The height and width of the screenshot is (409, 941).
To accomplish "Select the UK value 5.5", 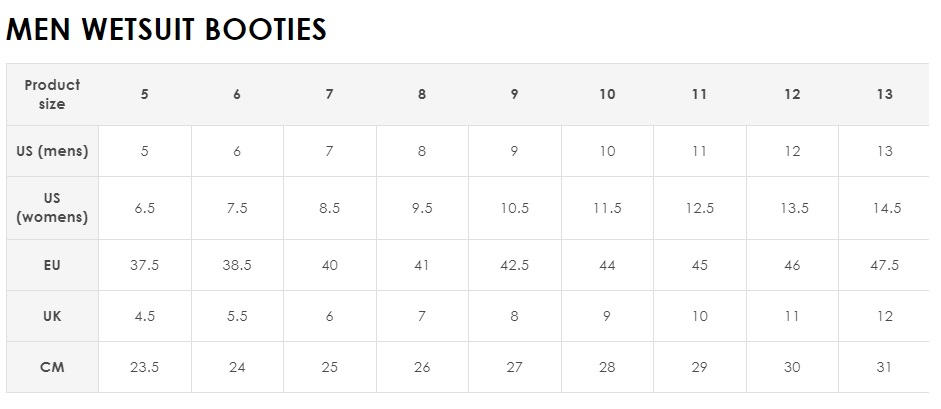I will 237,316.
